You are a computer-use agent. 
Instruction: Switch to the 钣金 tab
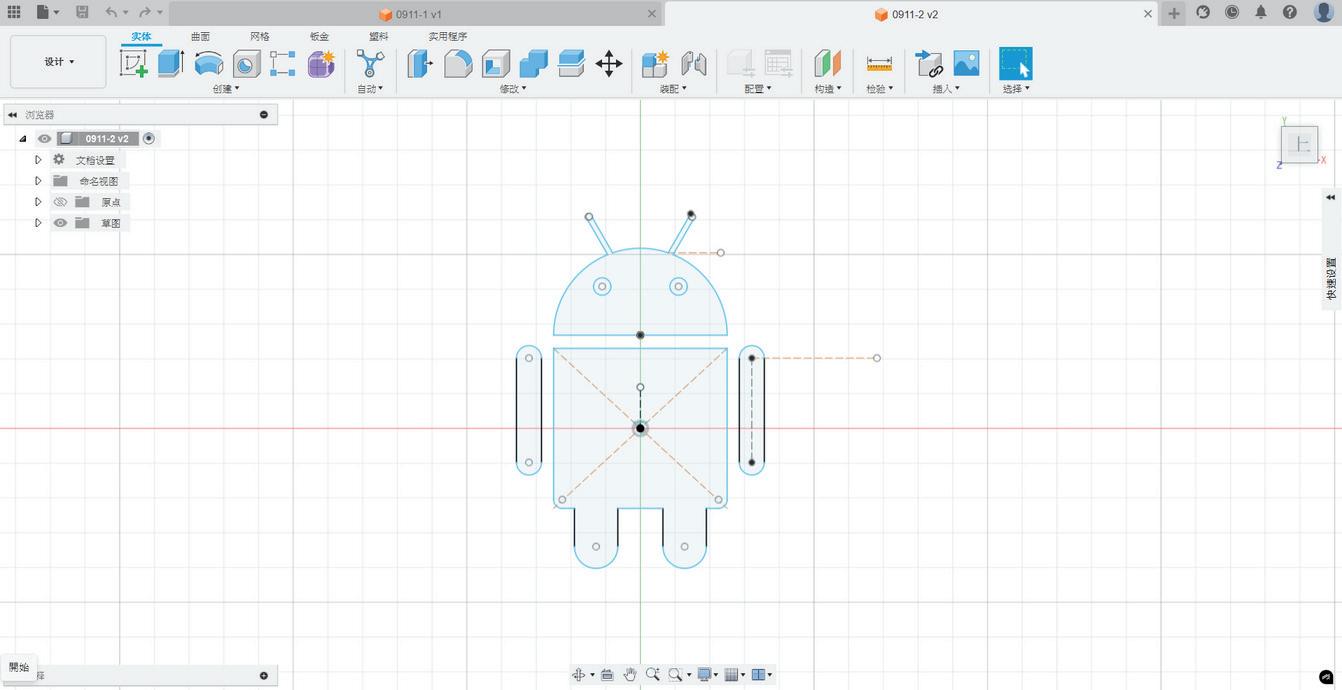point(319,36)
